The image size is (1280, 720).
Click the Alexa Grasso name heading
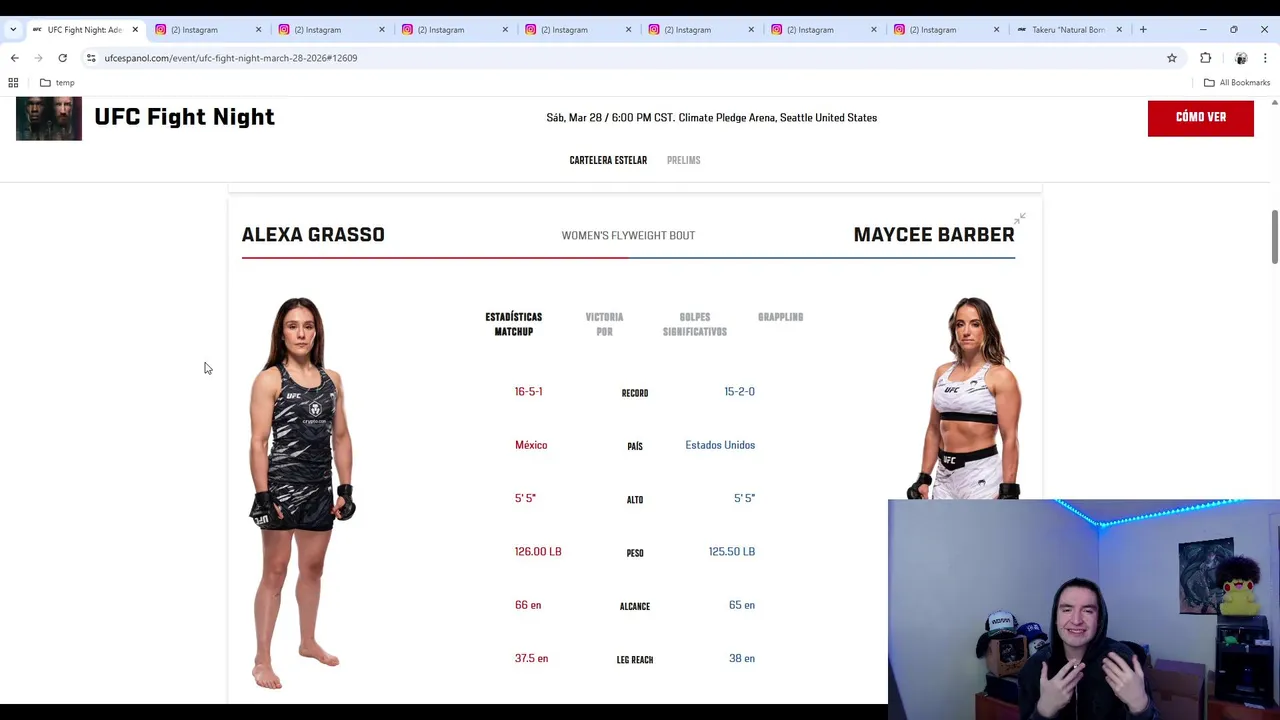[313, 235]
